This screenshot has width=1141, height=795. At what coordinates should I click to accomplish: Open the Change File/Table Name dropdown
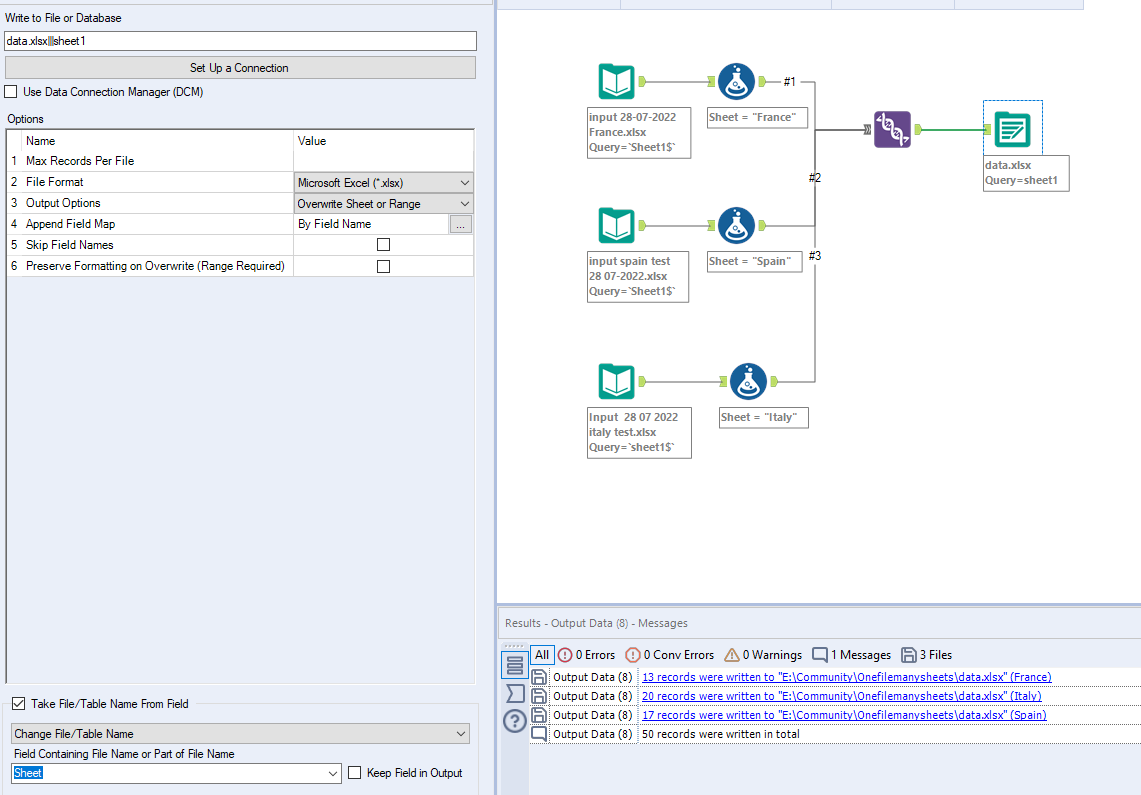click(240, 734)
